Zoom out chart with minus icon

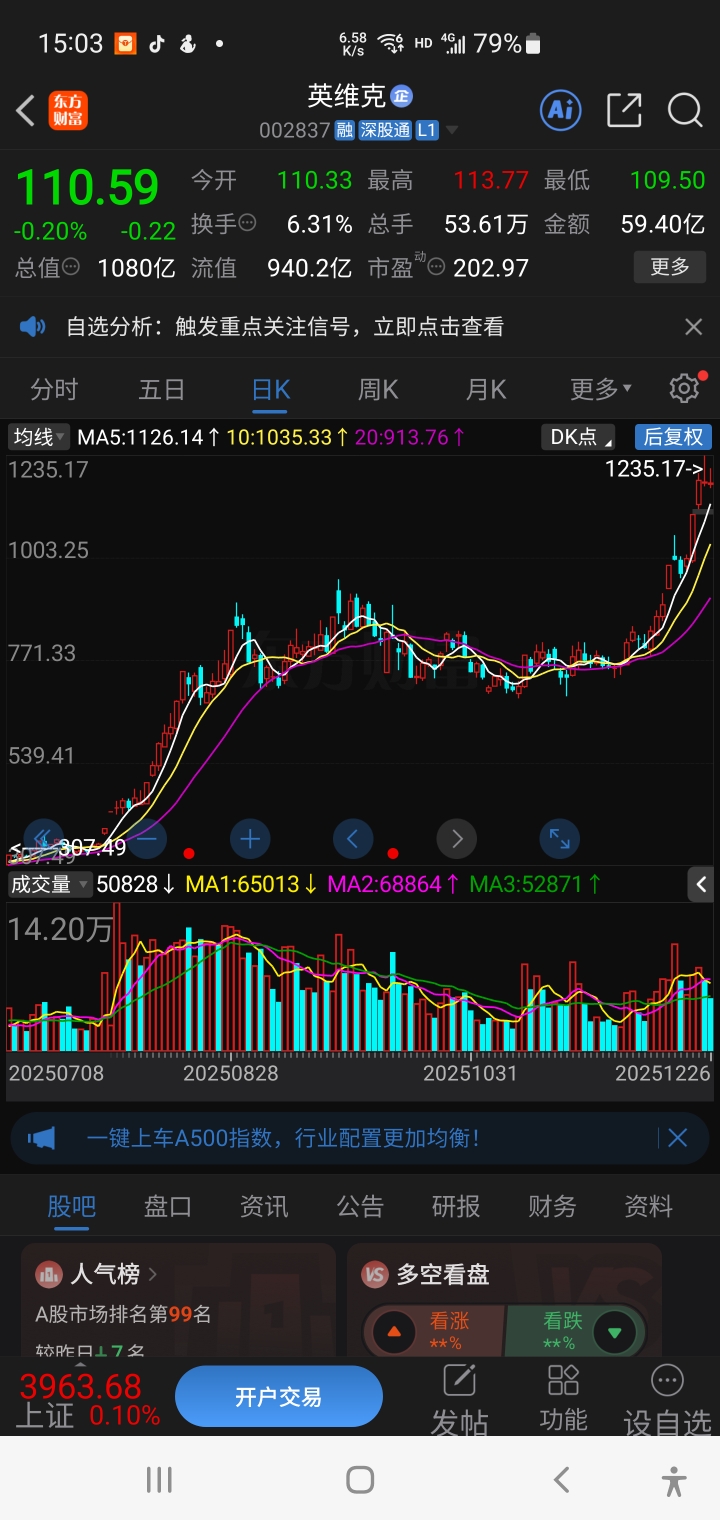[x=146, y=838]
